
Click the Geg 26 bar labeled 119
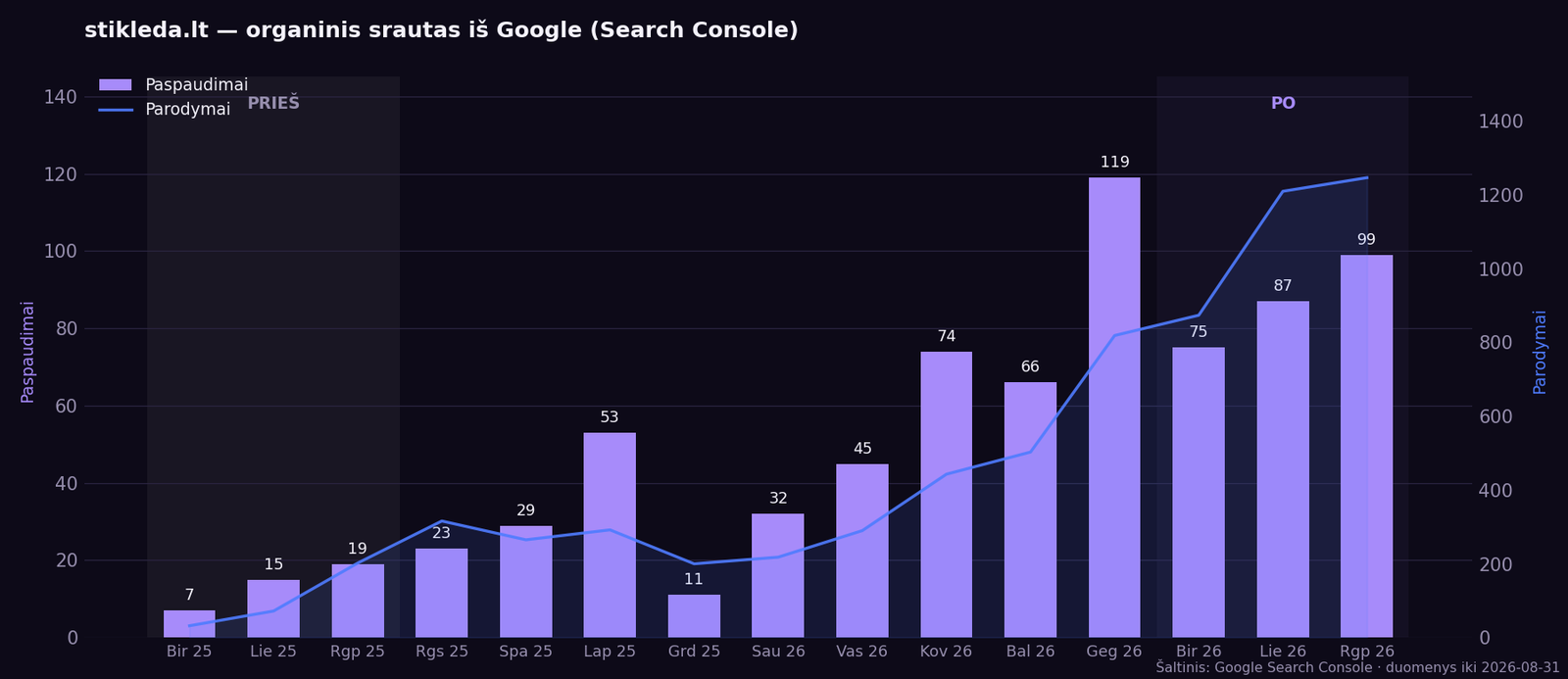(1114, 408)
